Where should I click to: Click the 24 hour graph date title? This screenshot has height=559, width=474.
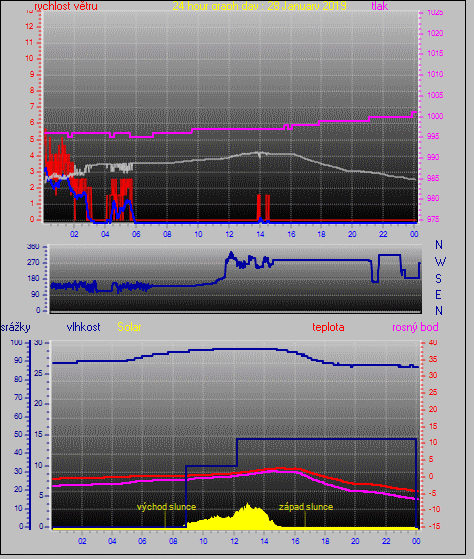pos(259,6)
